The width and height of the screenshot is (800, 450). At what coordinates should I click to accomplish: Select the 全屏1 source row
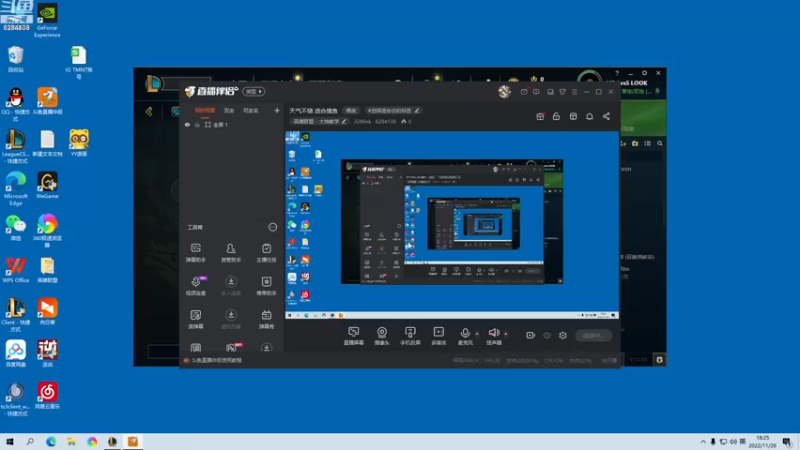[232, 124]
